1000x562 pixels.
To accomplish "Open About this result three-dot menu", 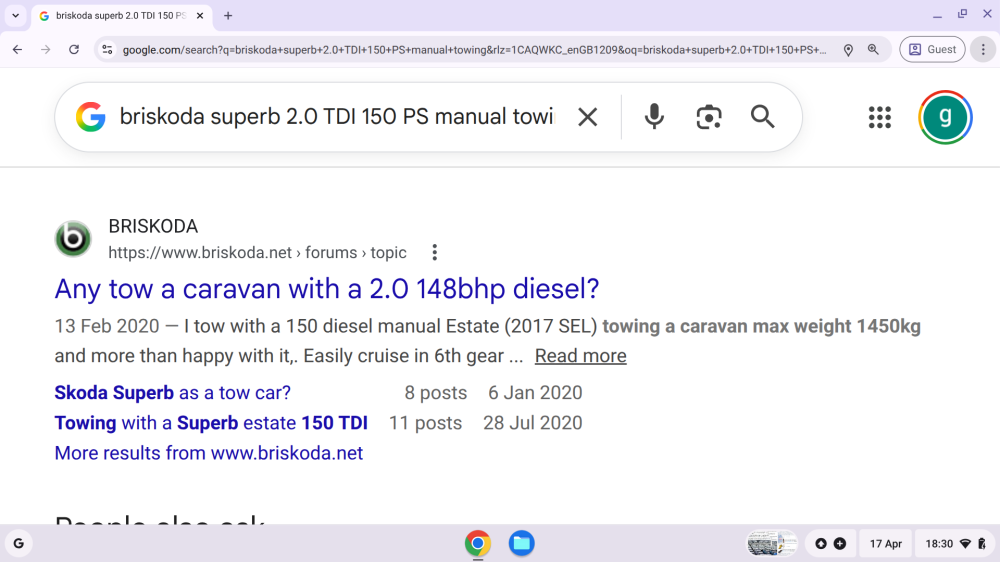I will pos(434,253).
